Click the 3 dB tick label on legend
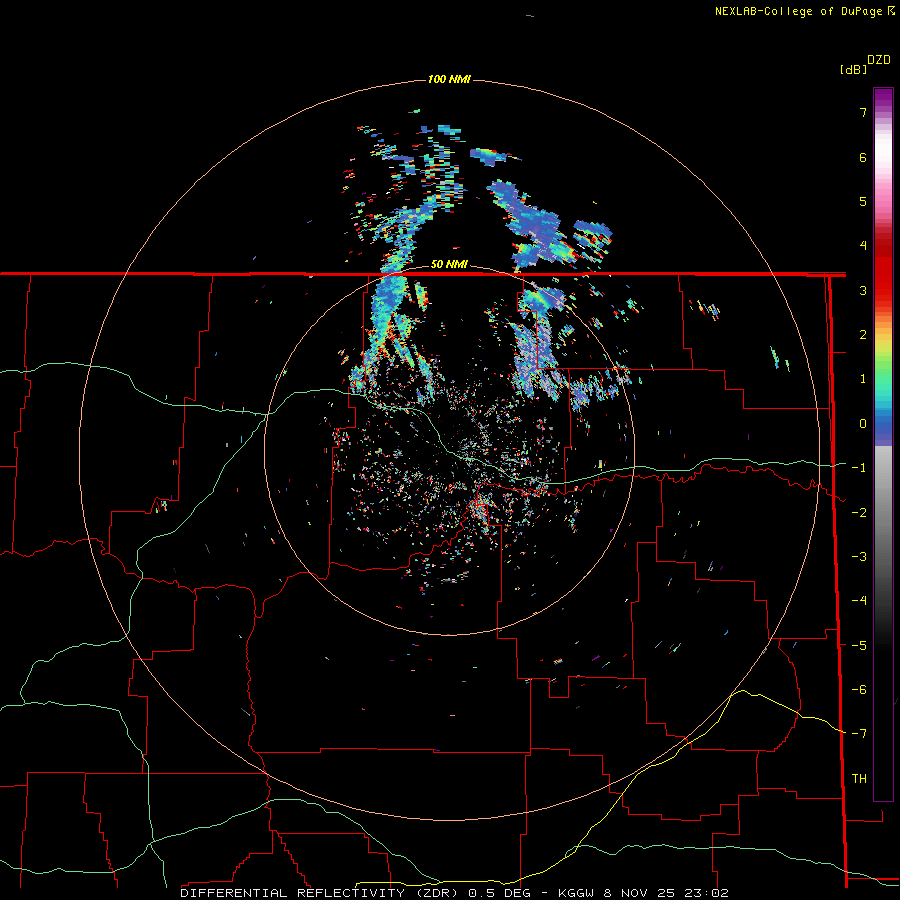 [863, 290]
